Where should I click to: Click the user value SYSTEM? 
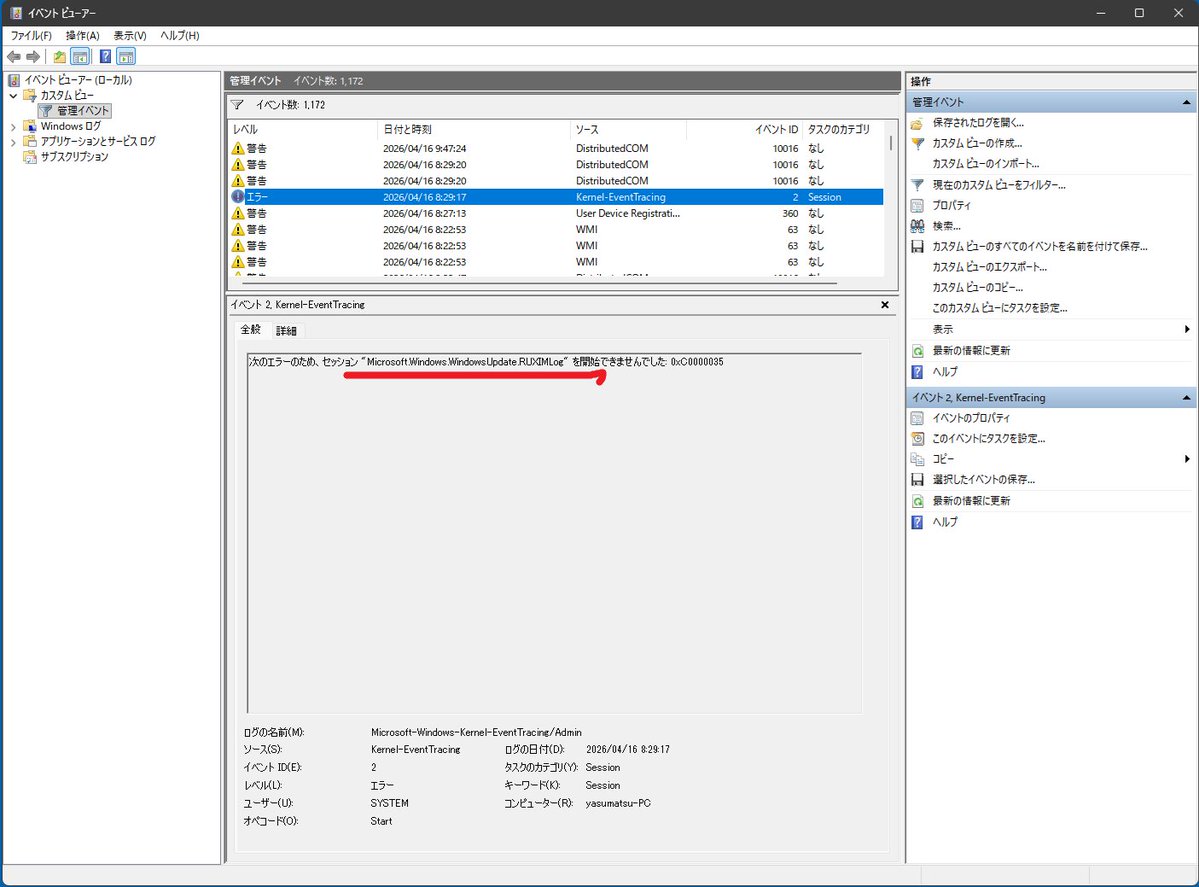[x=389, y=803]
